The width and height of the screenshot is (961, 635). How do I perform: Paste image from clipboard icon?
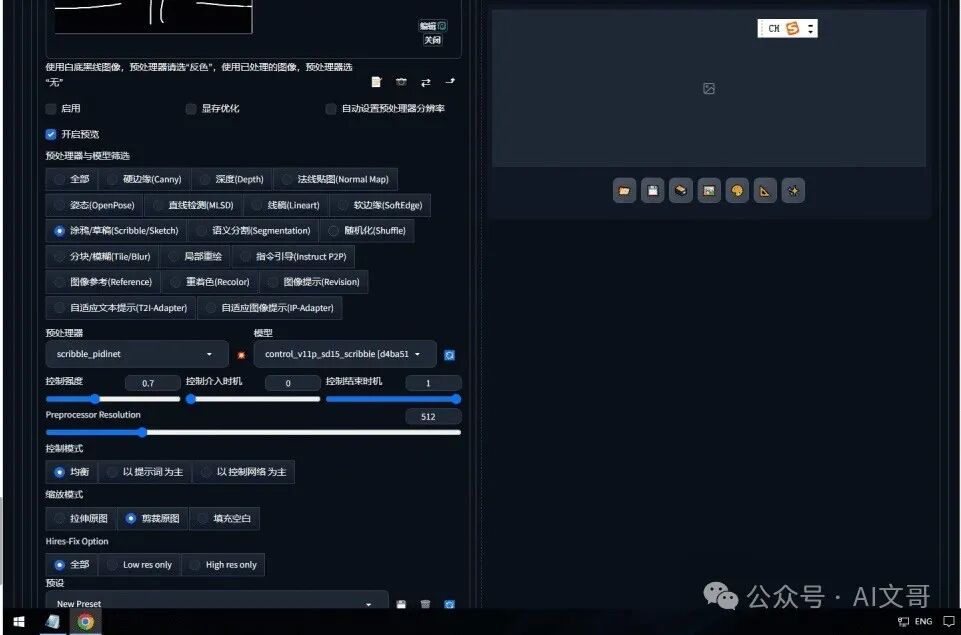(x=376, y=82)
